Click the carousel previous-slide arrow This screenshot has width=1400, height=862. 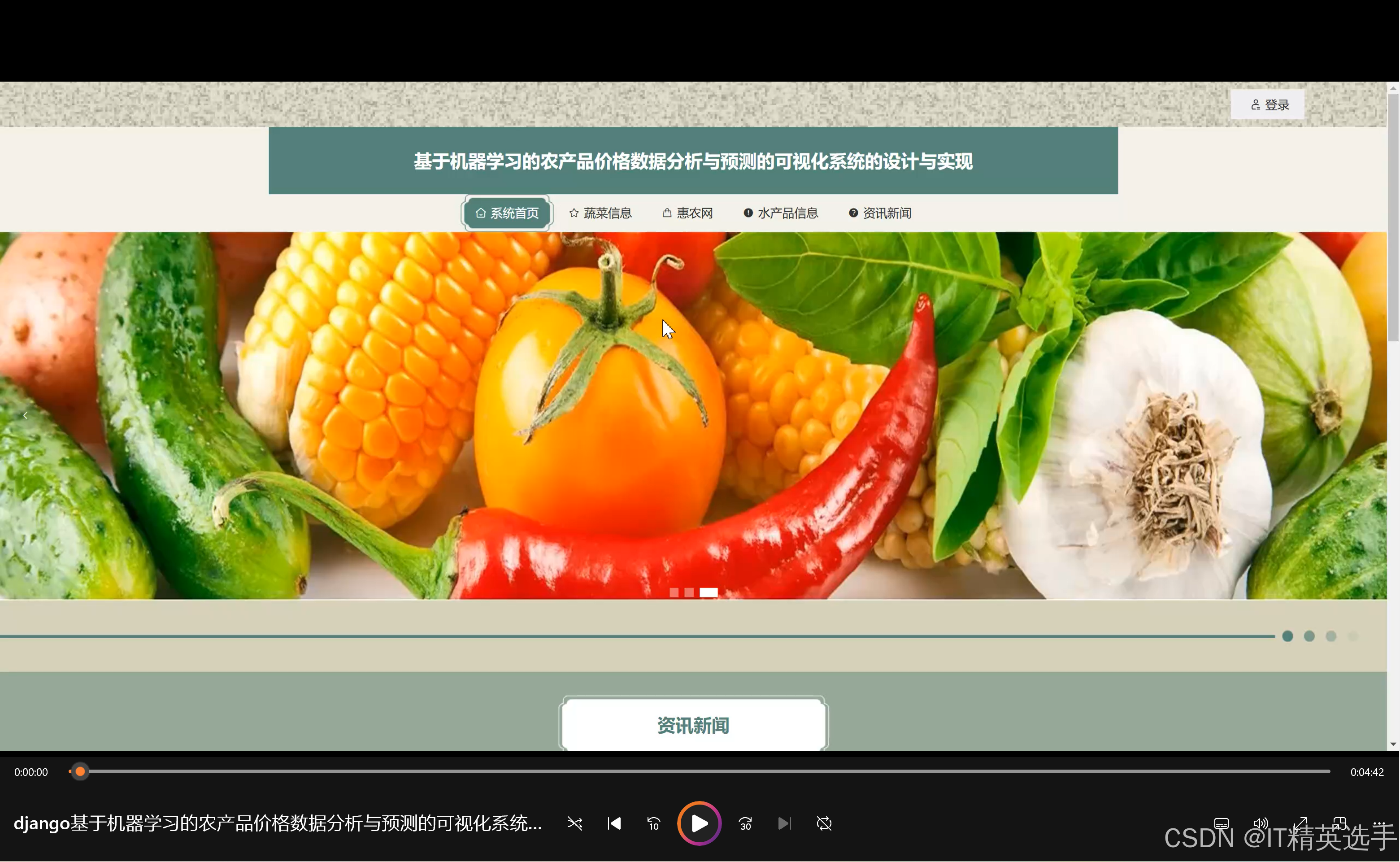click(26, 416)
